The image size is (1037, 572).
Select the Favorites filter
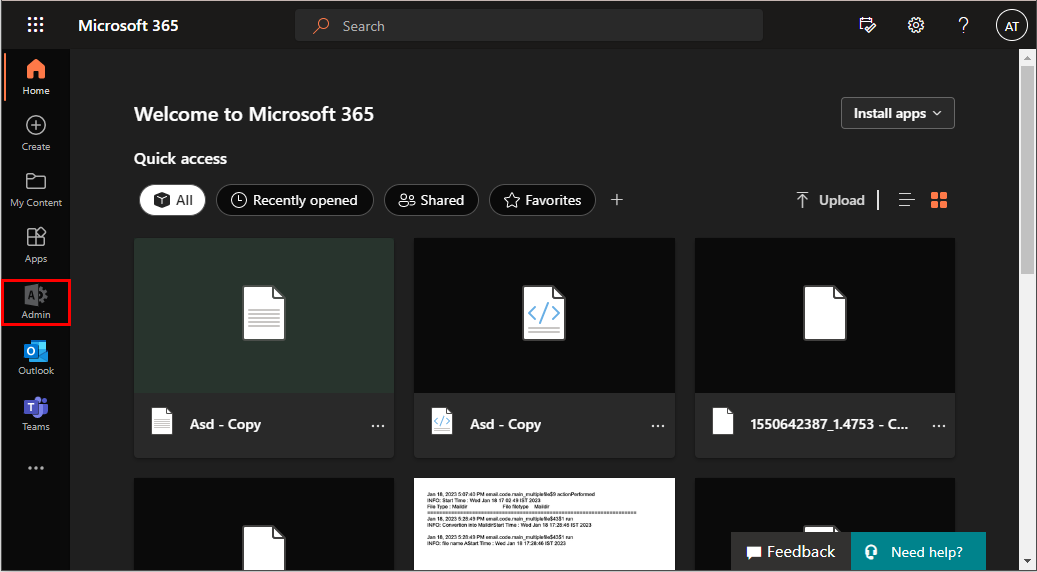click(542, 200)
